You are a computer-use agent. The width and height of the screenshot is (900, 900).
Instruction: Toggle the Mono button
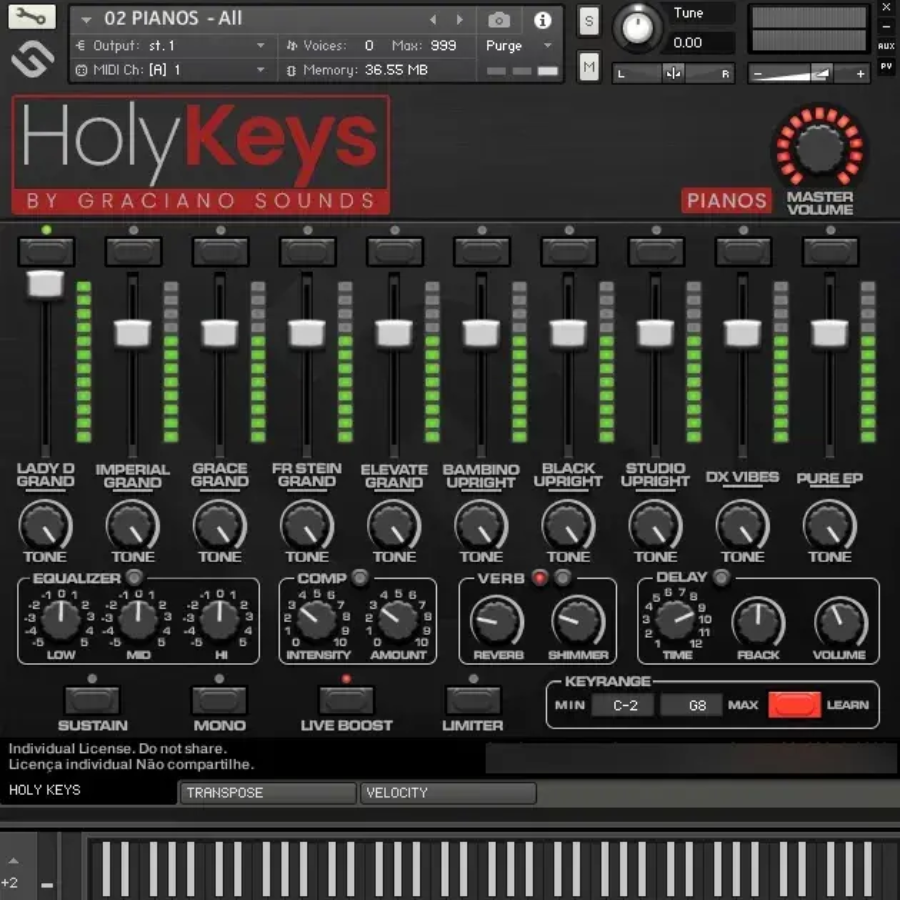[x=220, y=700]
